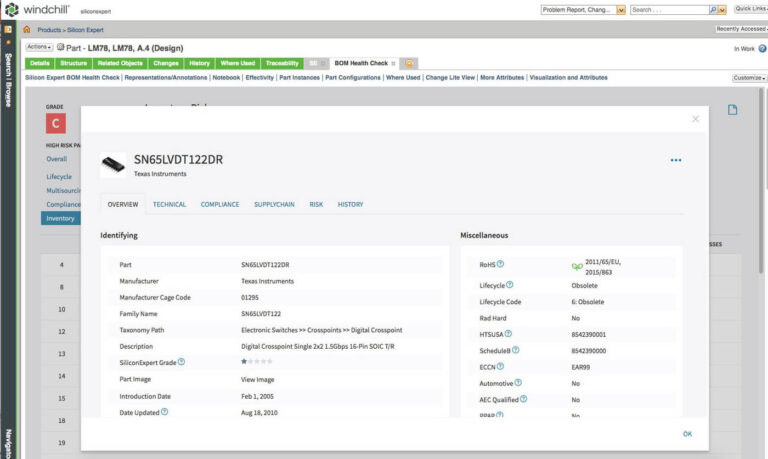Click the Automotive help info icon
The width and height of the screenshot is (768, 459).
click(518, 383)
